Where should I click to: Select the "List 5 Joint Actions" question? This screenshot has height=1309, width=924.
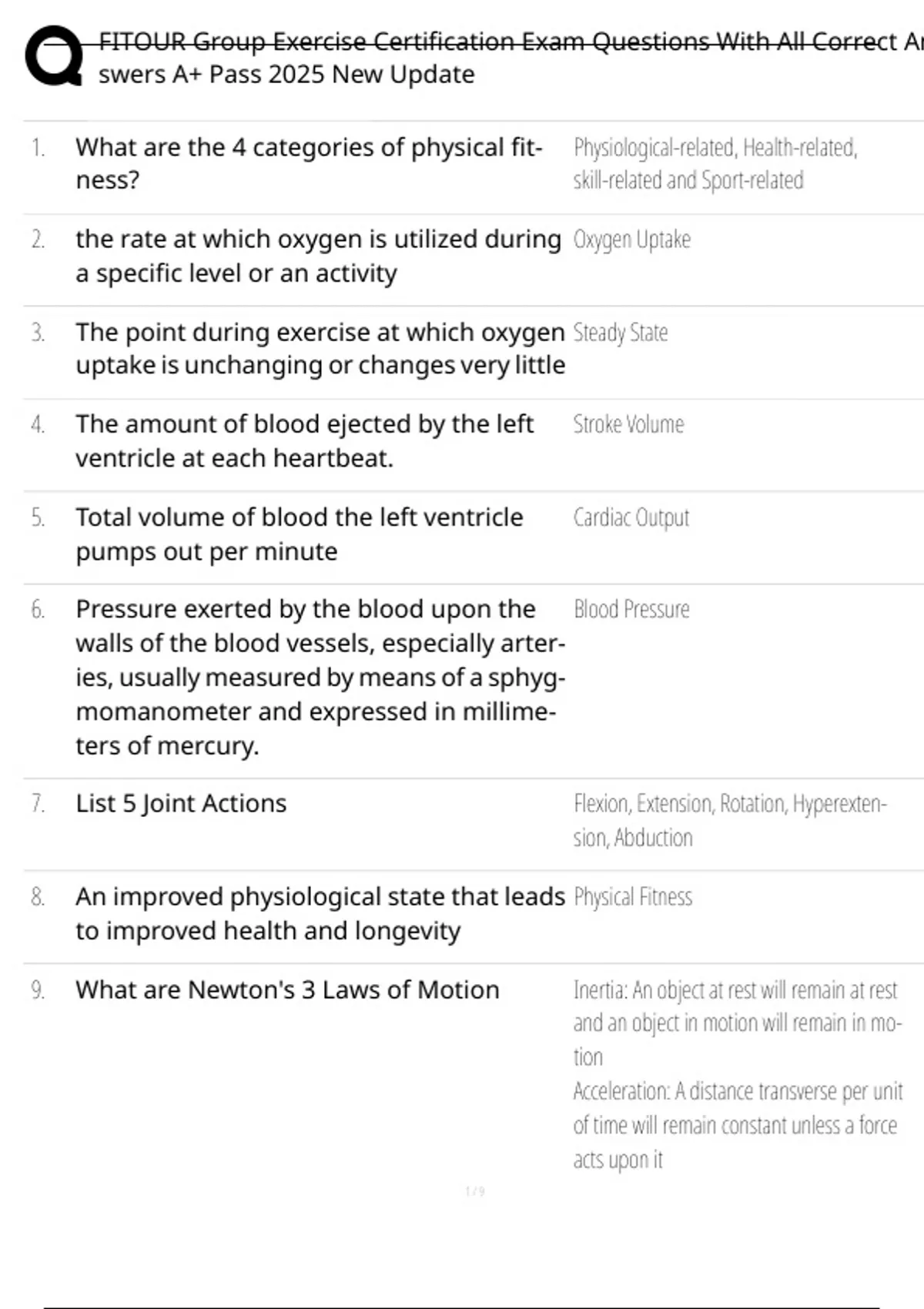[x=181, y=803]
